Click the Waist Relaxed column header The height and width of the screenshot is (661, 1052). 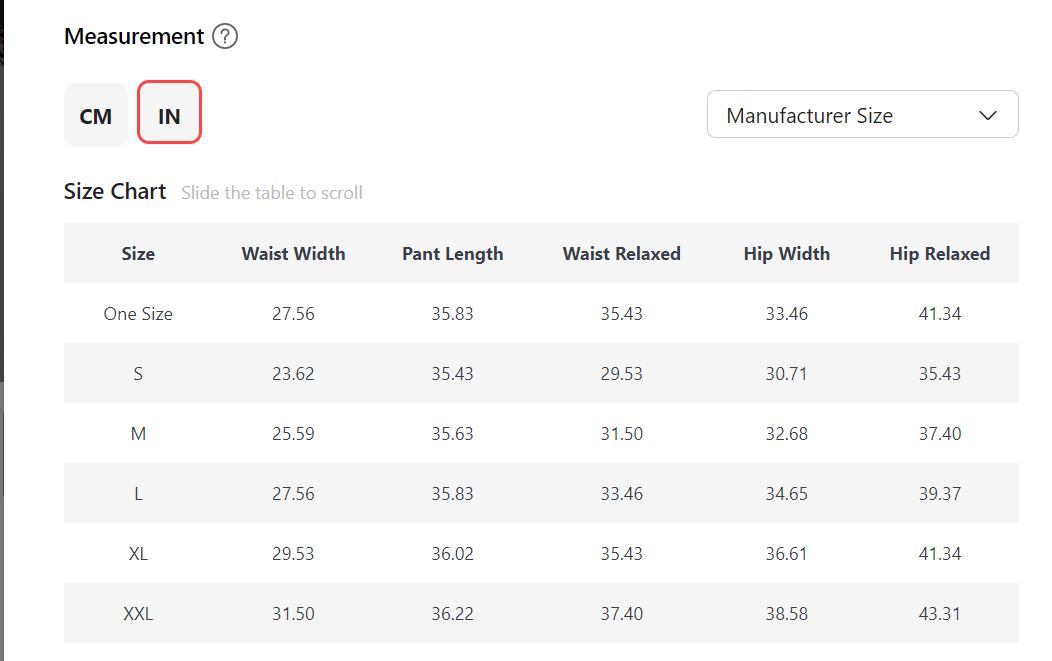click(621, 254)
